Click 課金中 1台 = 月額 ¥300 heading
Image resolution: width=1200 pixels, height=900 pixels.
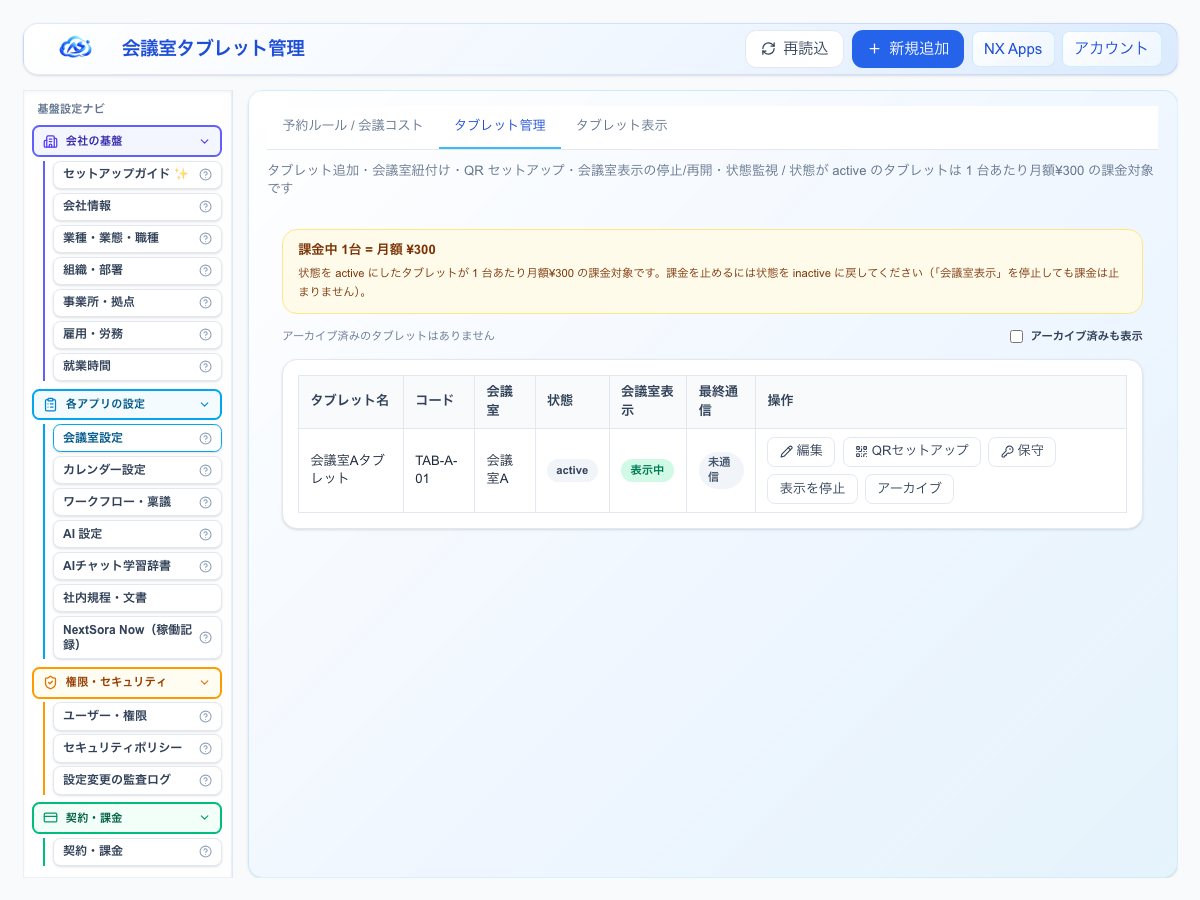pyautogui.click(x=367, y=250)
